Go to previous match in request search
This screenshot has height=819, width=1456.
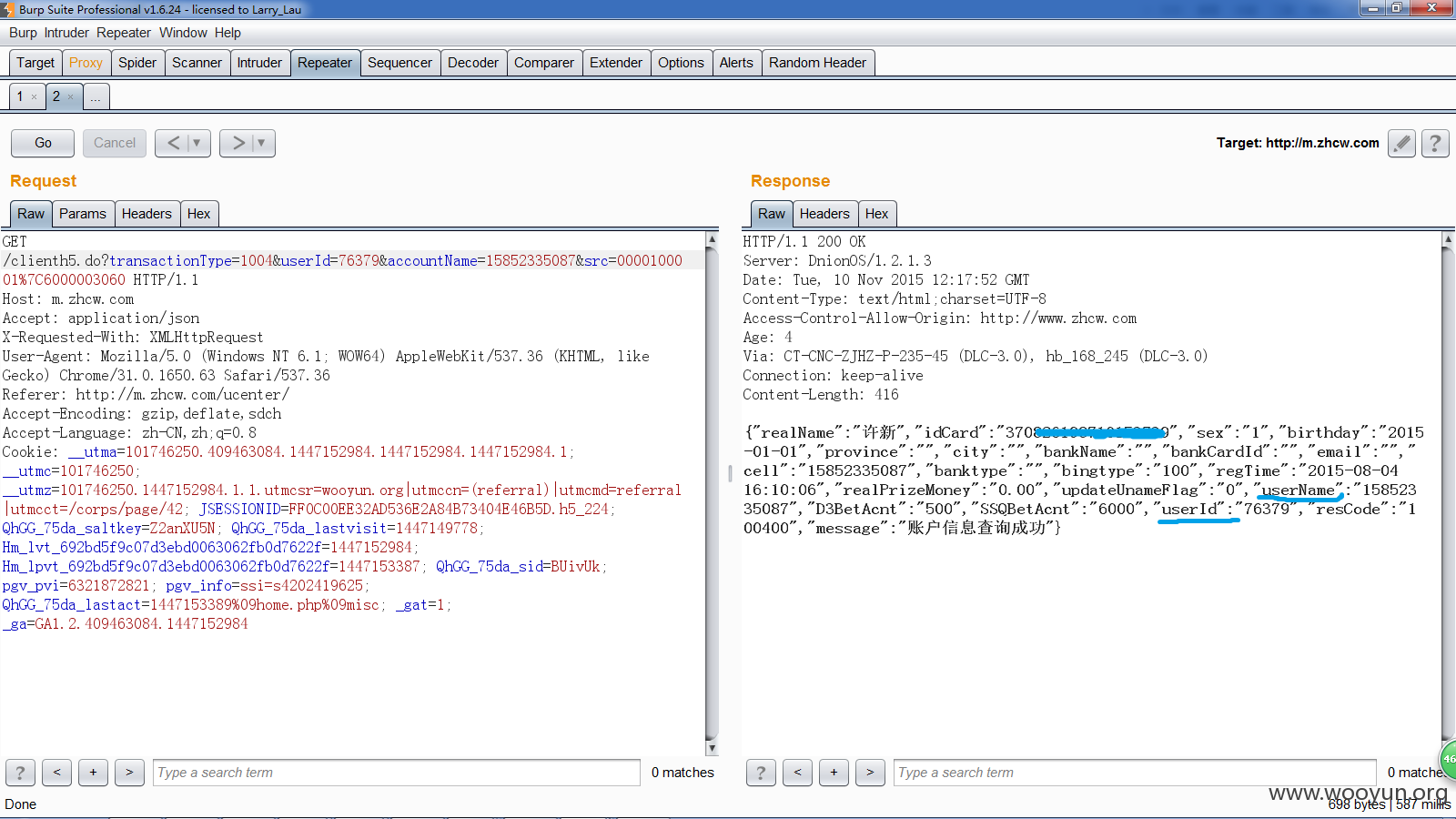click(56, 773)
